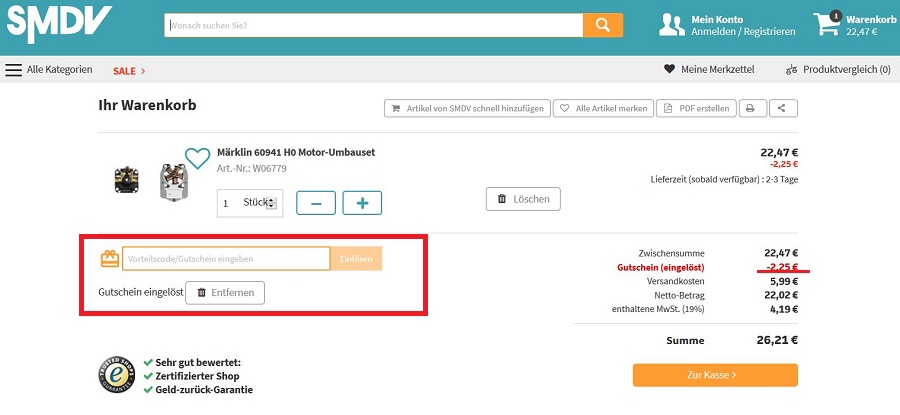Viewport: 900px width, 415px height.
Task: Focus the 'Wonach suchen Sie?' search field
Action: (374, 25)
